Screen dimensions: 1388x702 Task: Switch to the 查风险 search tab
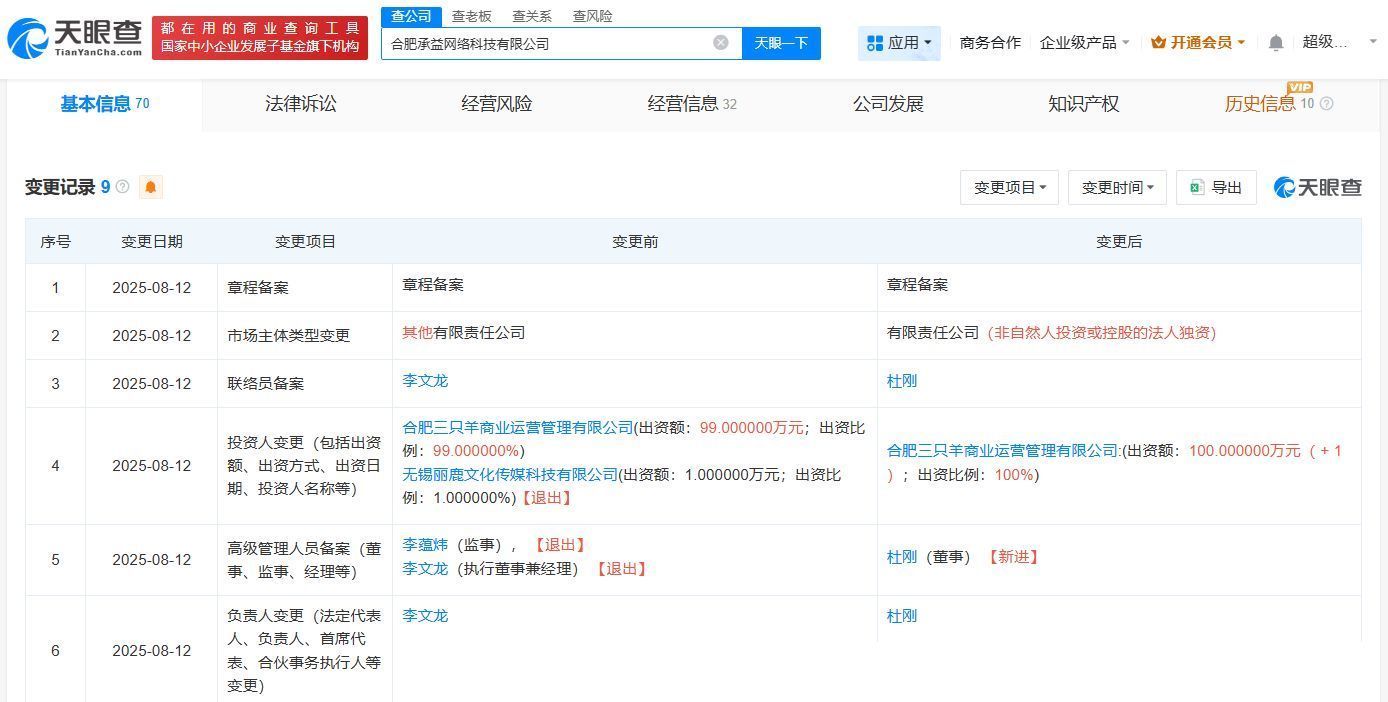pyautogui.click(x=592, y=16)
